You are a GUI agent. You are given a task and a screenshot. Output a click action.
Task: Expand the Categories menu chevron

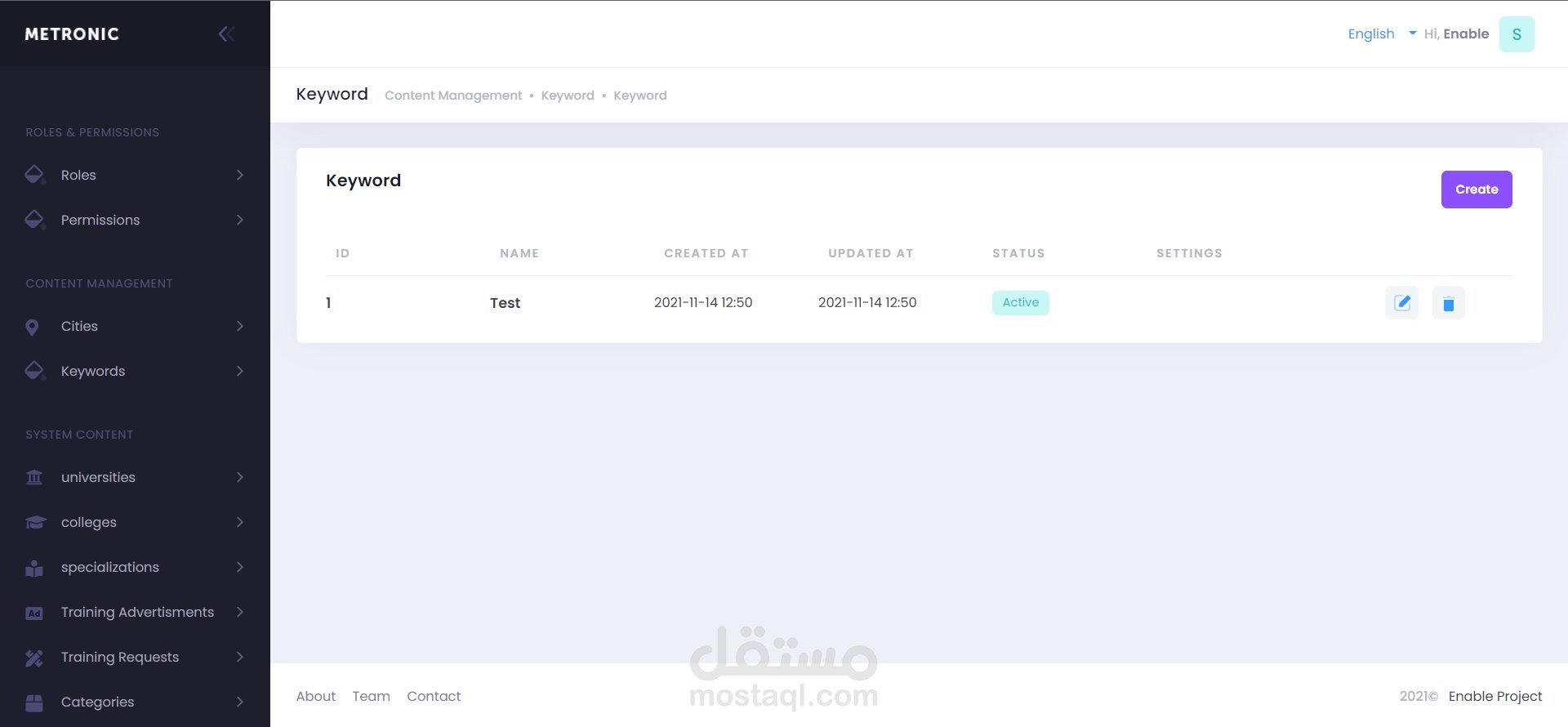(x=239, y=702)
